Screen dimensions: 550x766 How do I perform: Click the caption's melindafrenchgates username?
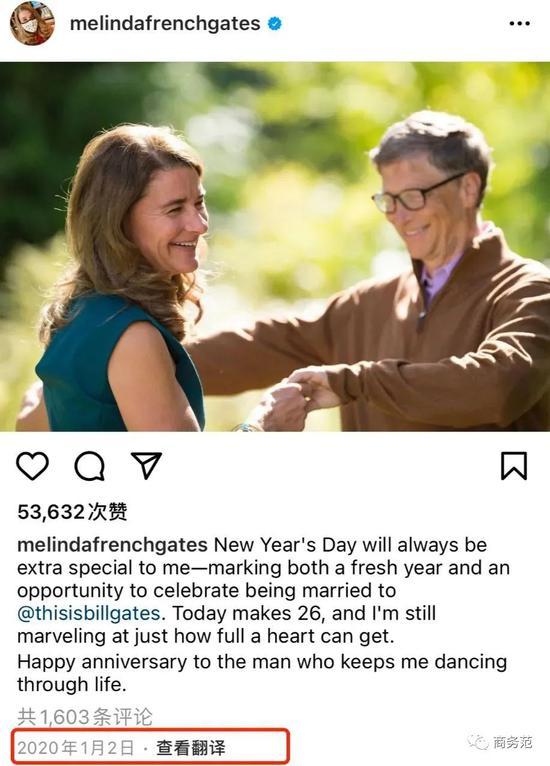point(112,545)
